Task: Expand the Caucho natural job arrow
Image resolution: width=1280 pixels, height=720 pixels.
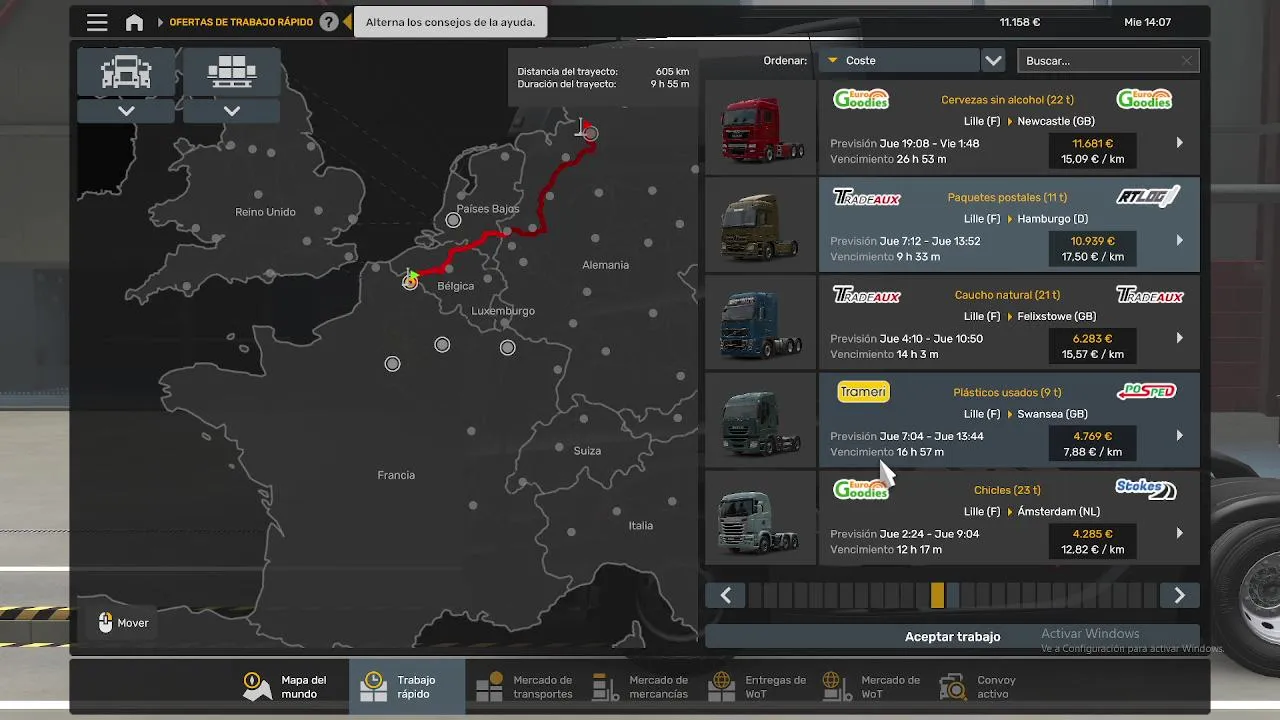Action: tap(1180, 338)
